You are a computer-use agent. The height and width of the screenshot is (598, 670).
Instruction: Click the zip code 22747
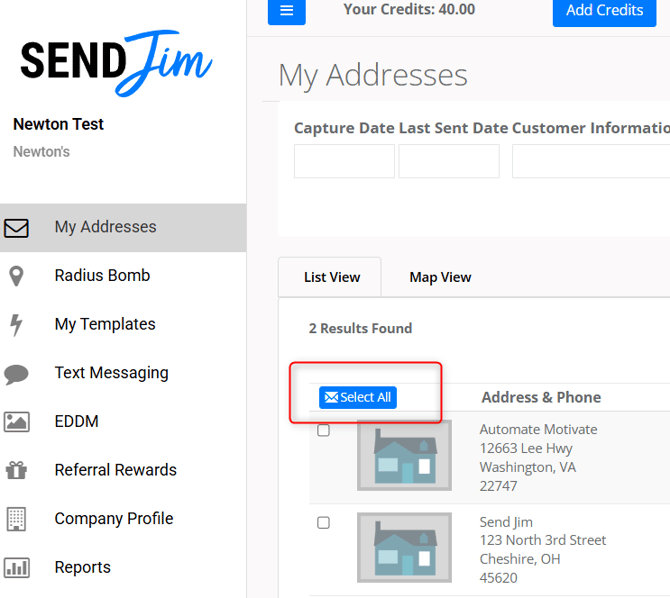[x=498, y=486]
